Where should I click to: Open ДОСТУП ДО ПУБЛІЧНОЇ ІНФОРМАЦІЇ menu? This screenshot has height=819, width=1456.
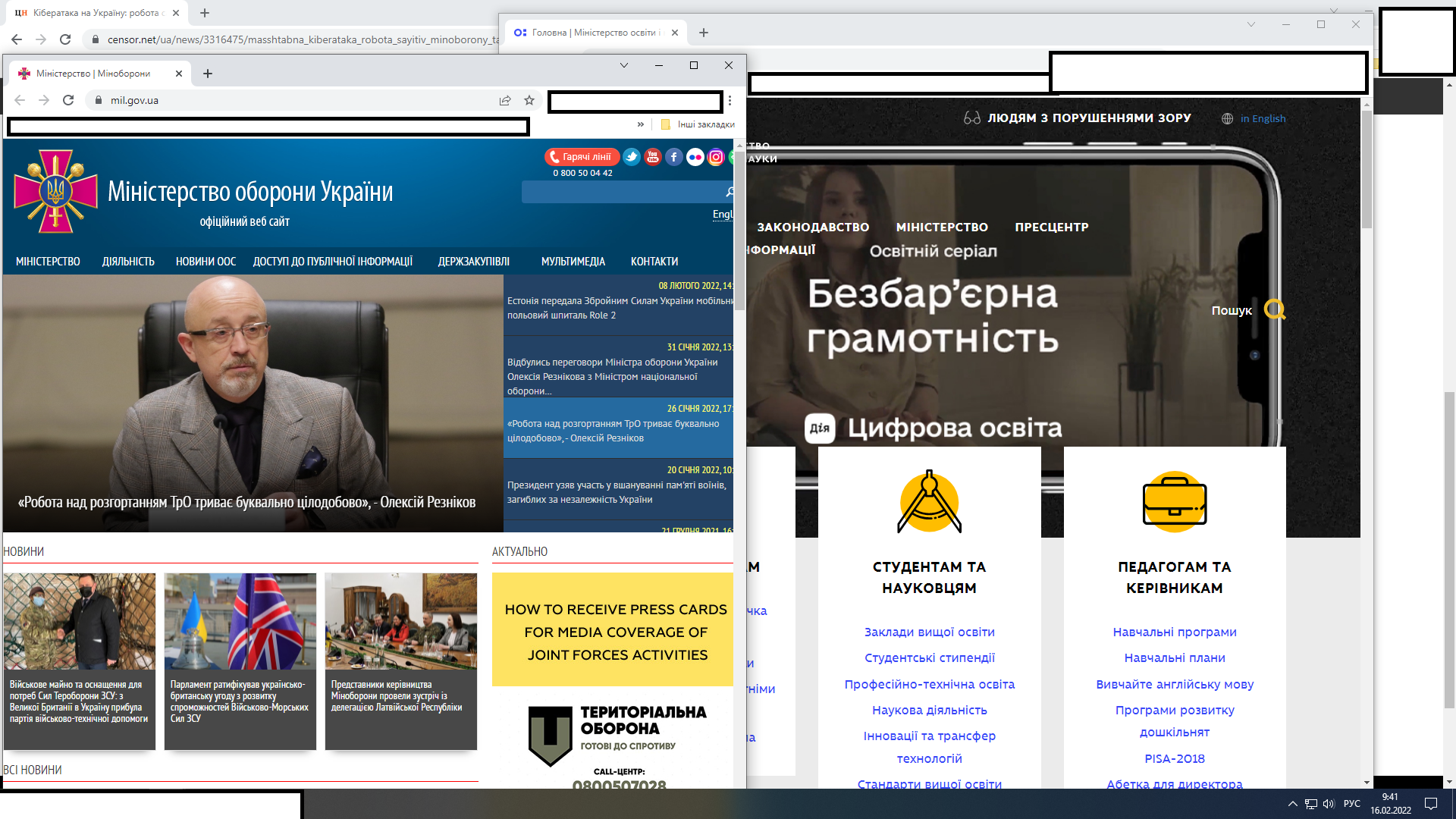pos(333,262)
